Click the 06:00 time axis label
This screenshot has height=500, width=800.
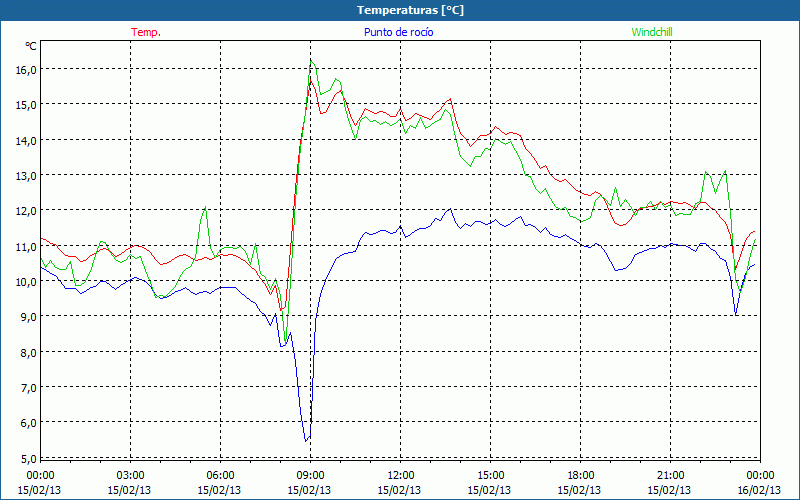(220, 475)
